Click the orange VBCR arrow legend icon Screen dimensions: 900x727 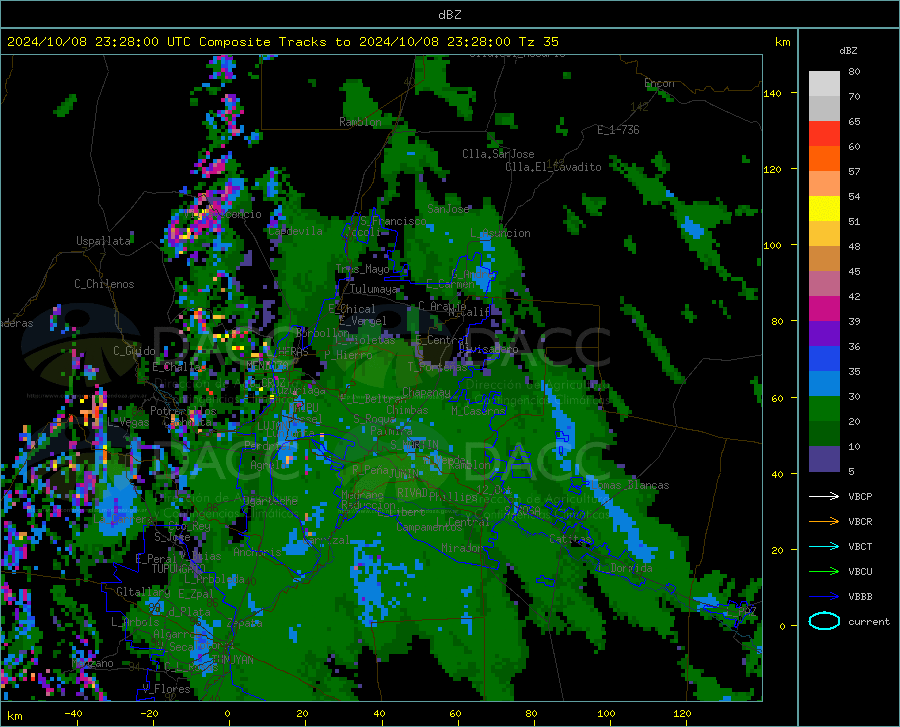click(x=824, y=521)
